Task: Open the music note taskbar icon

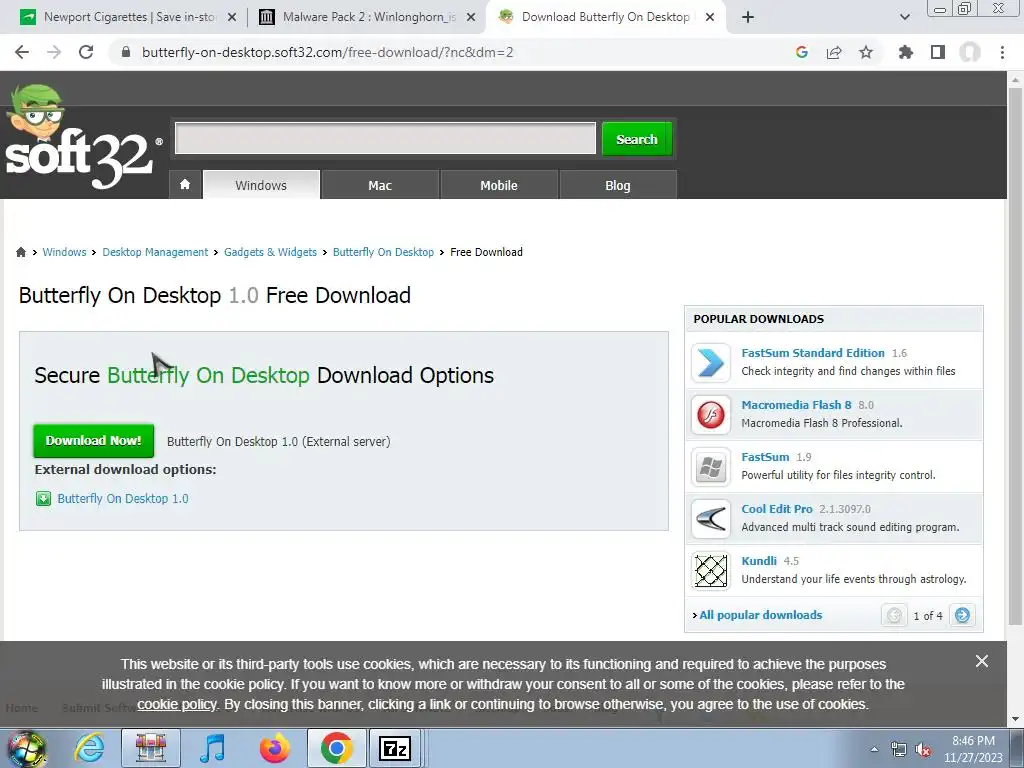Action: (212, 748)
